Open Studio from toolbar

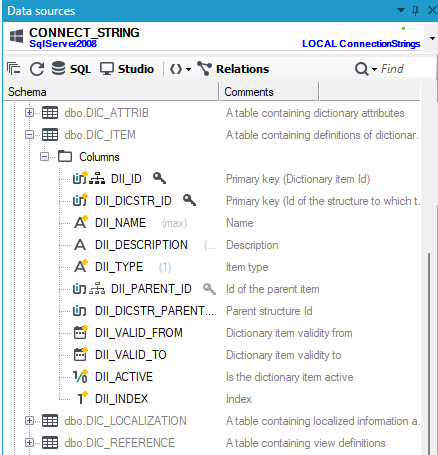(127, 69)
